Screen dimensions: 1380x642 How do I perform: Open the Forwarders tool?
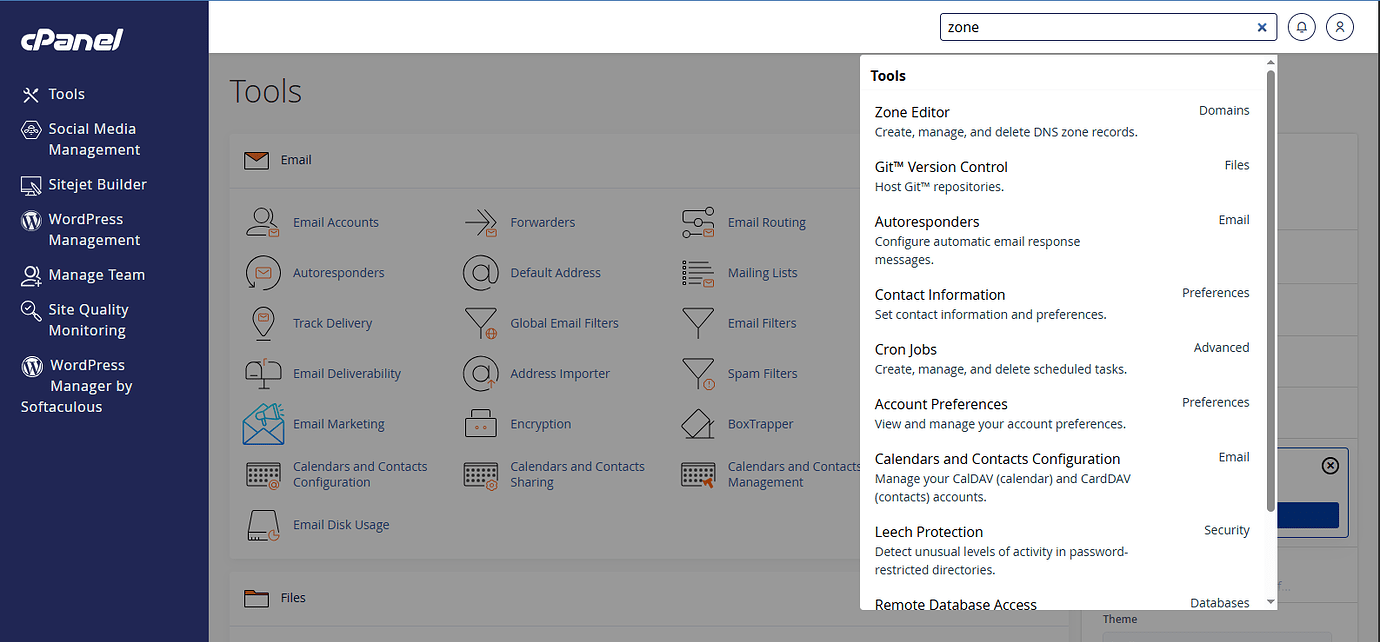click(x=547, y=222)
